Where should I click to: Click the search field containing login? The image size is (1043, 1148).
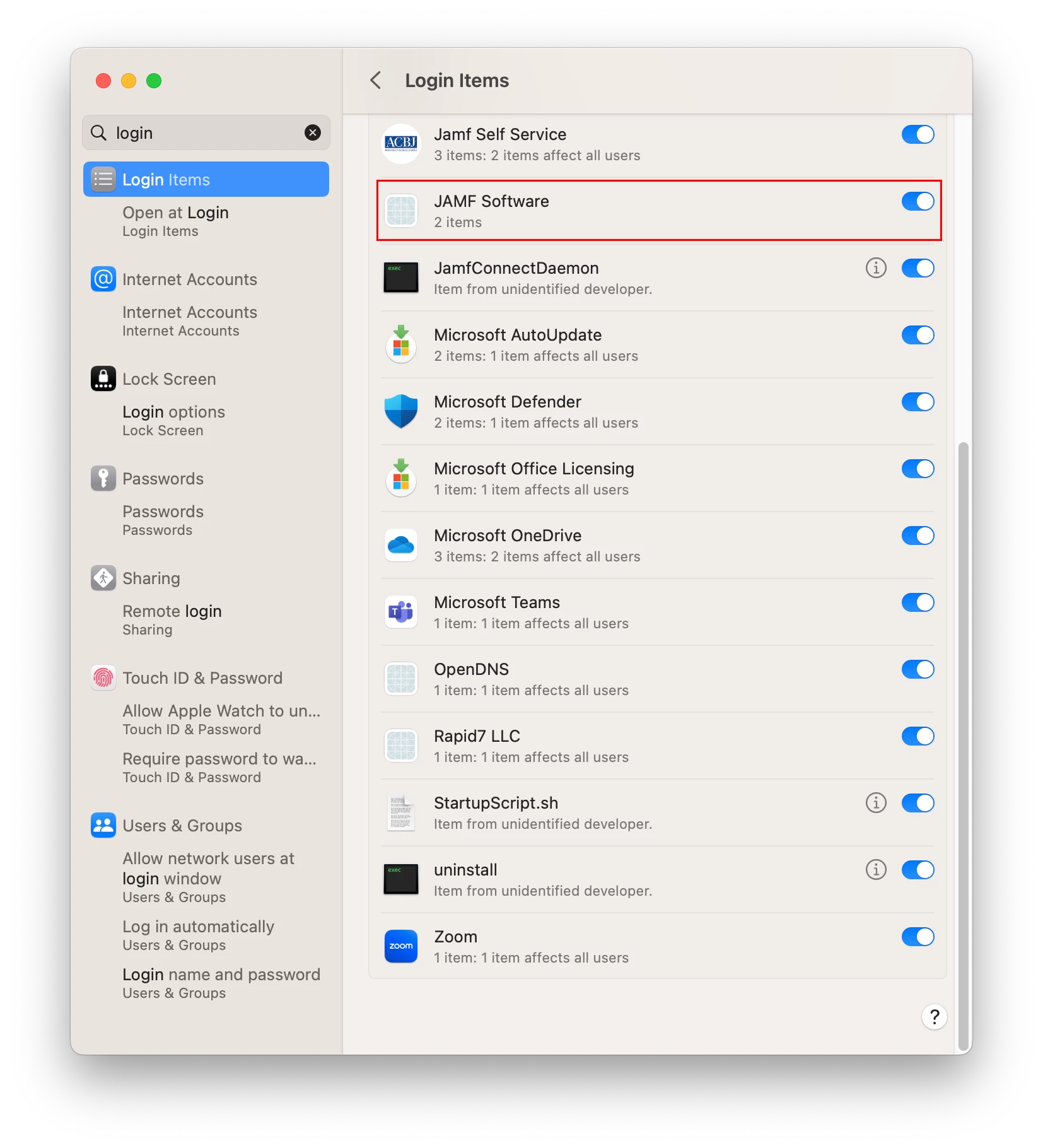pyautogui.click(x=206, y=132)
